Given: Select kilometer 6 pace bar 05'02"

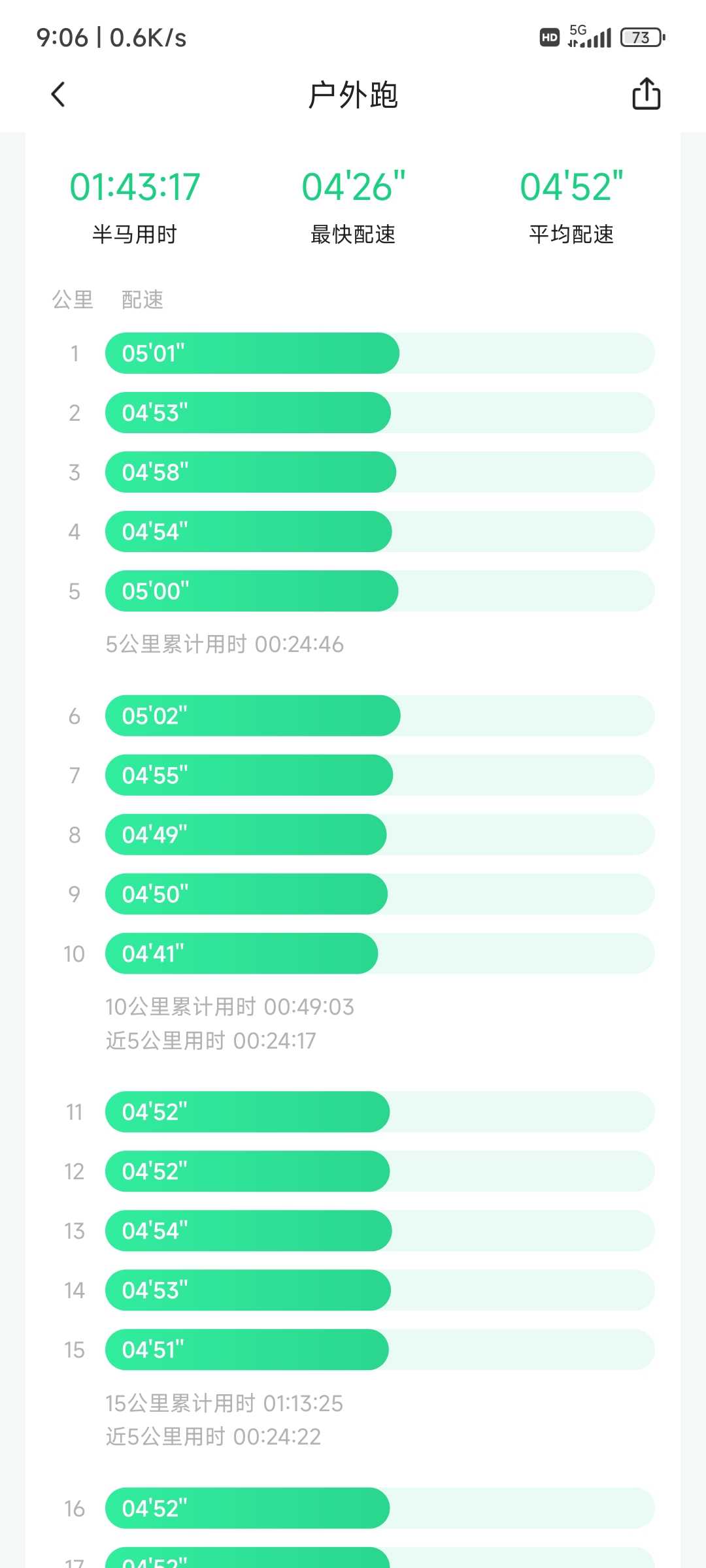Looking at the screenshot, I should pos(380,716).
